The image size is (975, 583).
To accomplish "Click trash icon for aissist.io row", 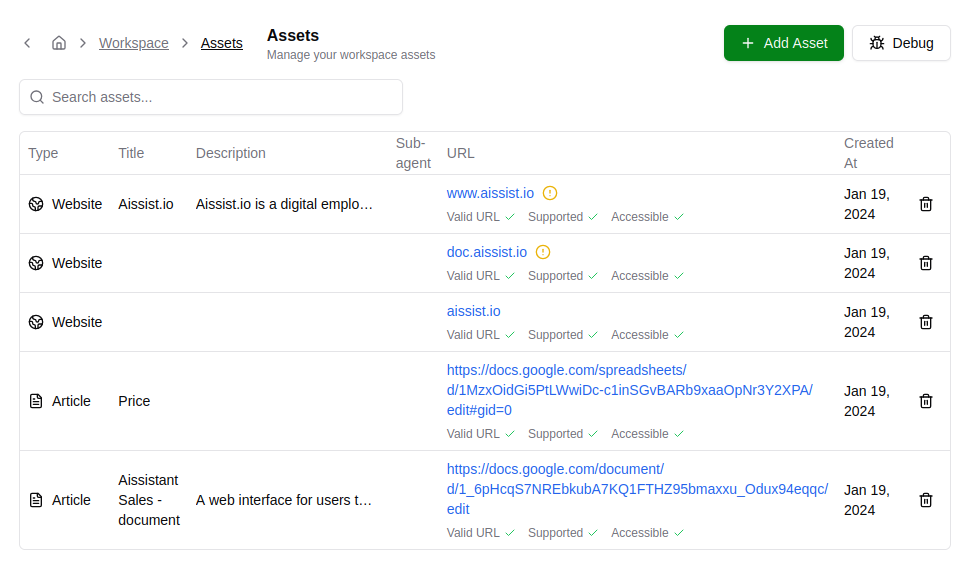I will 926,322.
